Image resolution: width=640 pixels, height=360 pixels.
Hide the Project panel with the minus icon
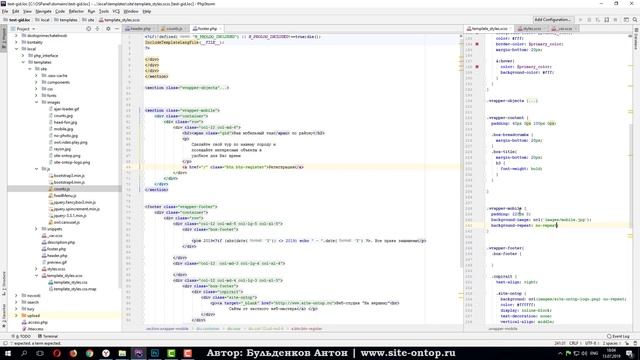[x=117, y=29]
